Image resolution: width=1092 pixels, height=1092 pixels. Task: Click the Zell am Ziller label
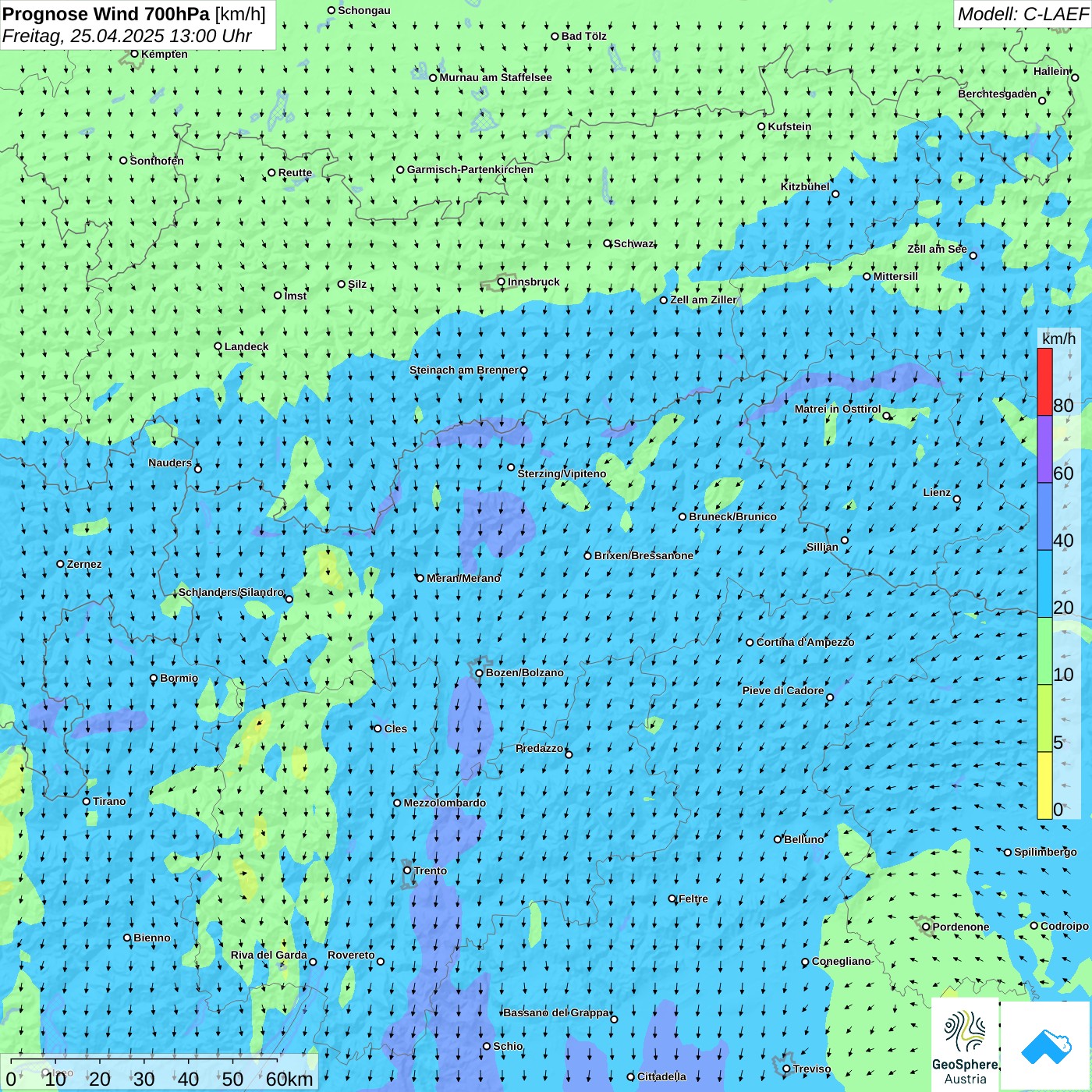[704, 300]
